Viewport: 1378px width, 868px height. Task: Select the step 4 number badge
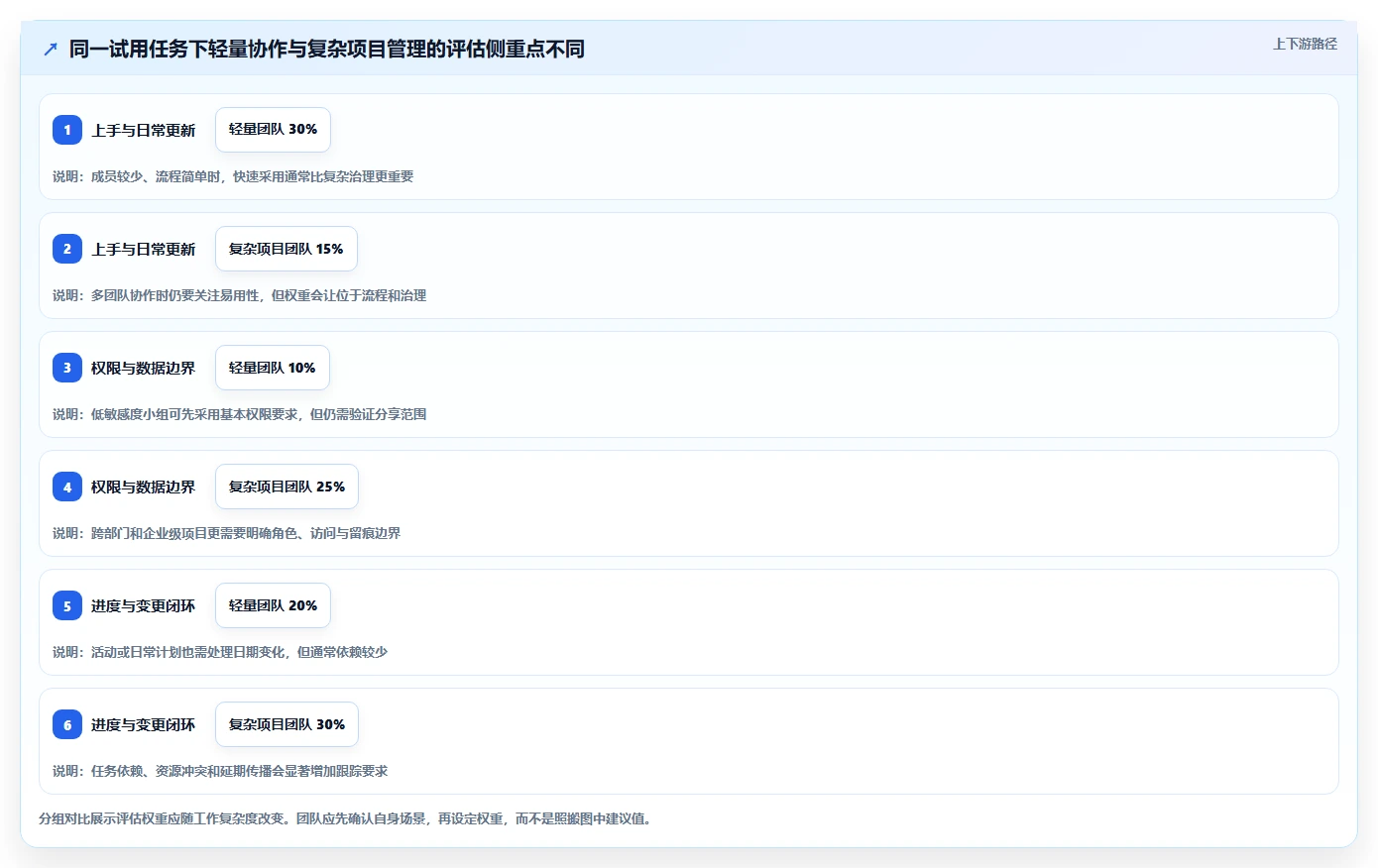pos(67,487)
